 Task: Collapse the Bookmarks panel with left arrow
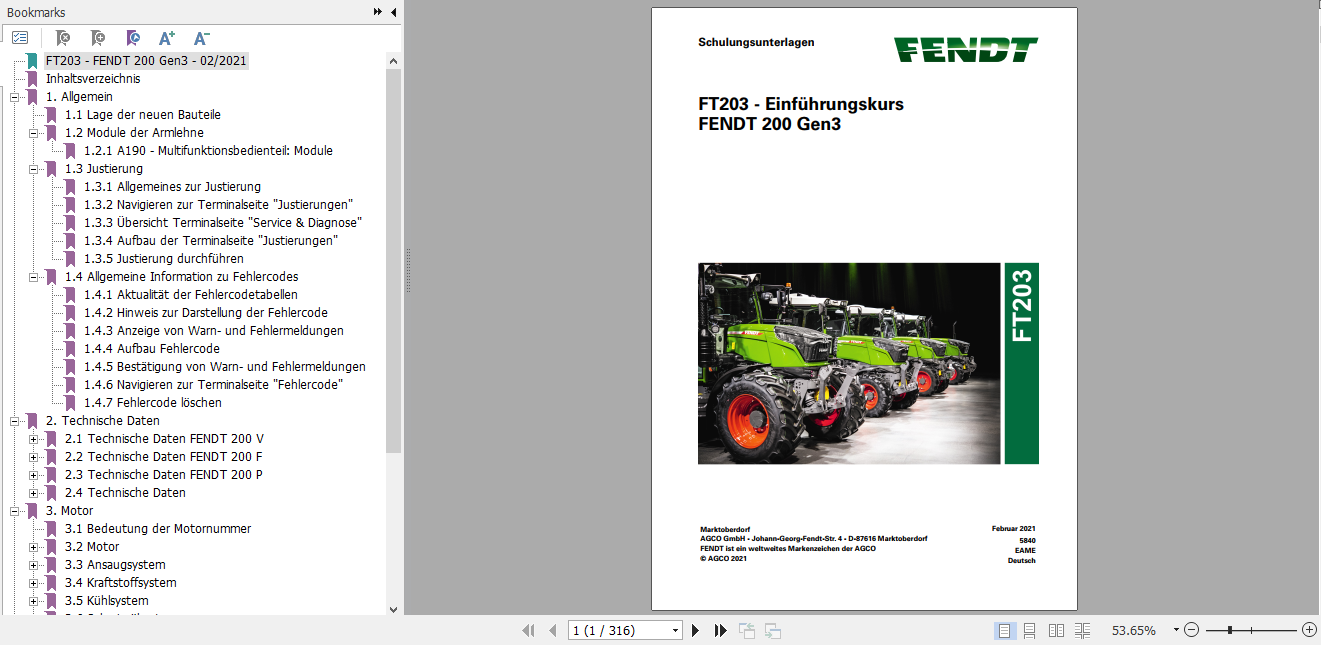[x=393, y=12]
